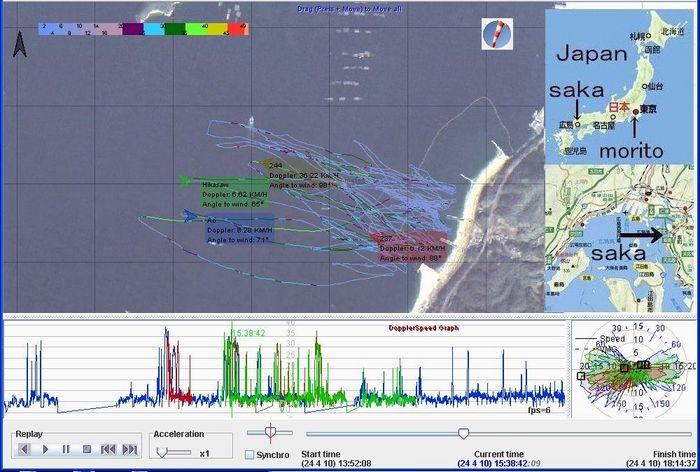The image size is (700, 472).
Task: Jump to replay start with rewind button
Action: [108, 450]
